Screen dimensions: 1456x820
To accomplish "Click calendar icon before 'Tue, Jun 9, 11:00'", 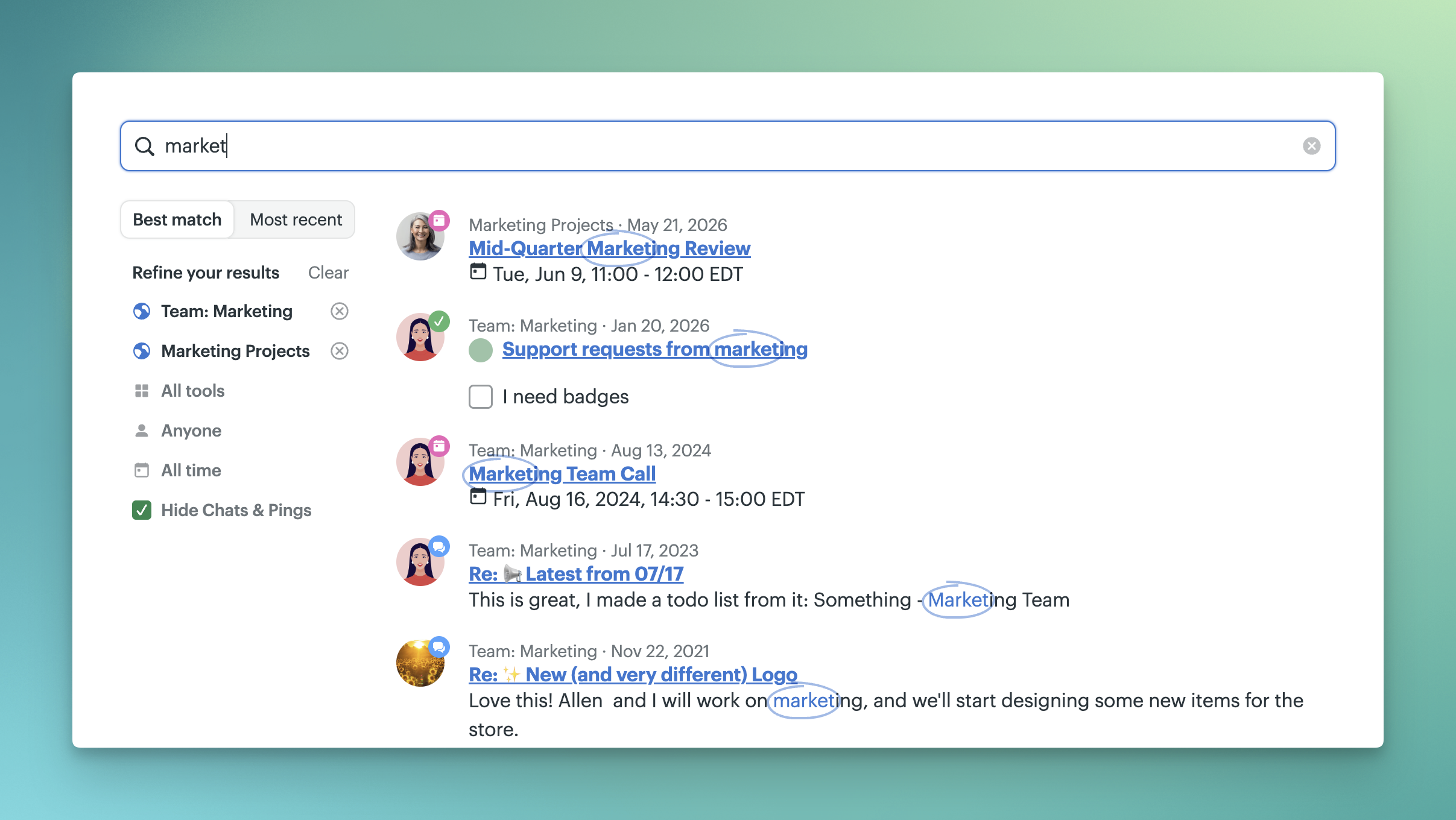I will 478,272.
